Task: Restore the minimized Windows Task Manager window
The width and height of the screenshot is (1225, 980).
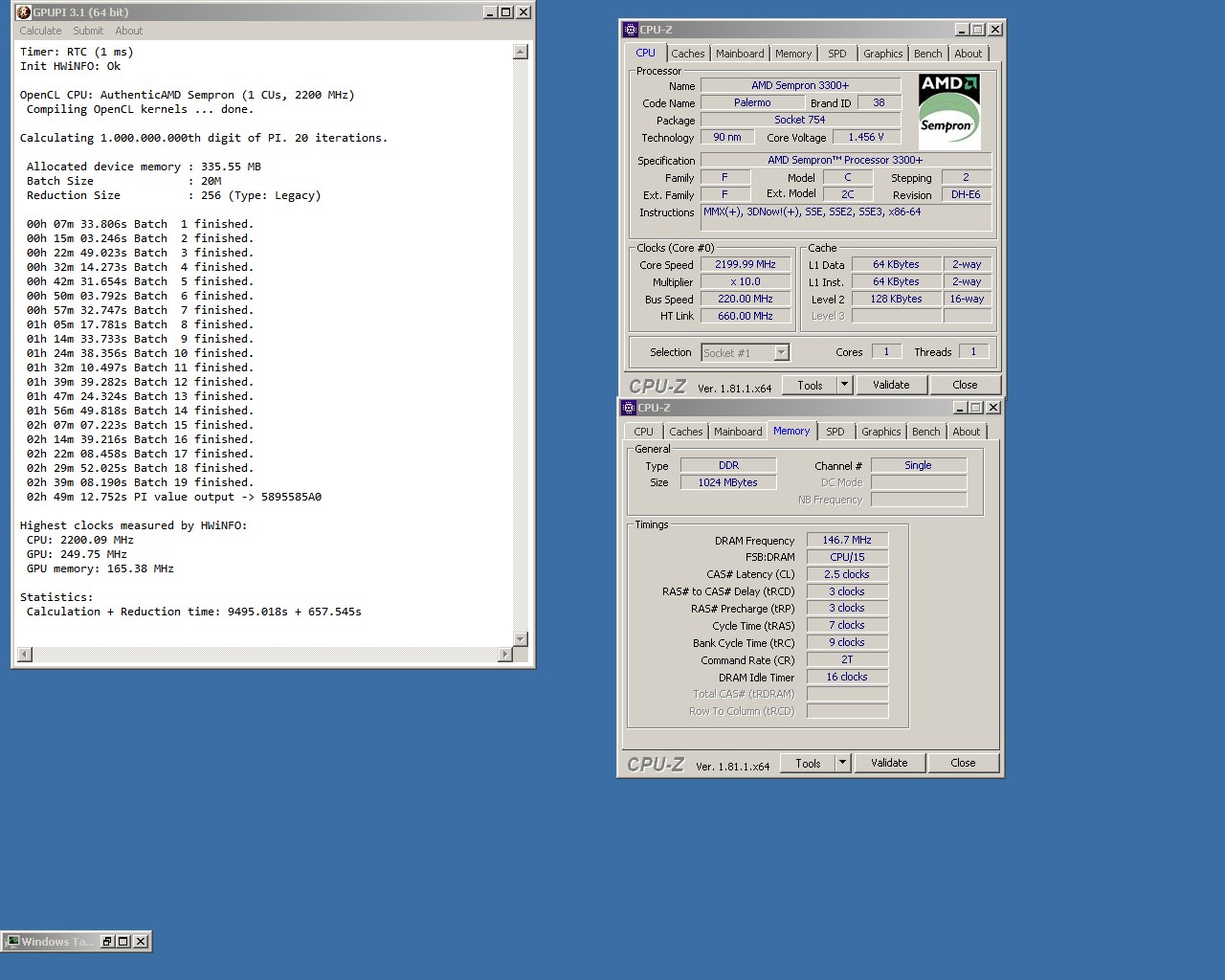Action: point(107,942)
